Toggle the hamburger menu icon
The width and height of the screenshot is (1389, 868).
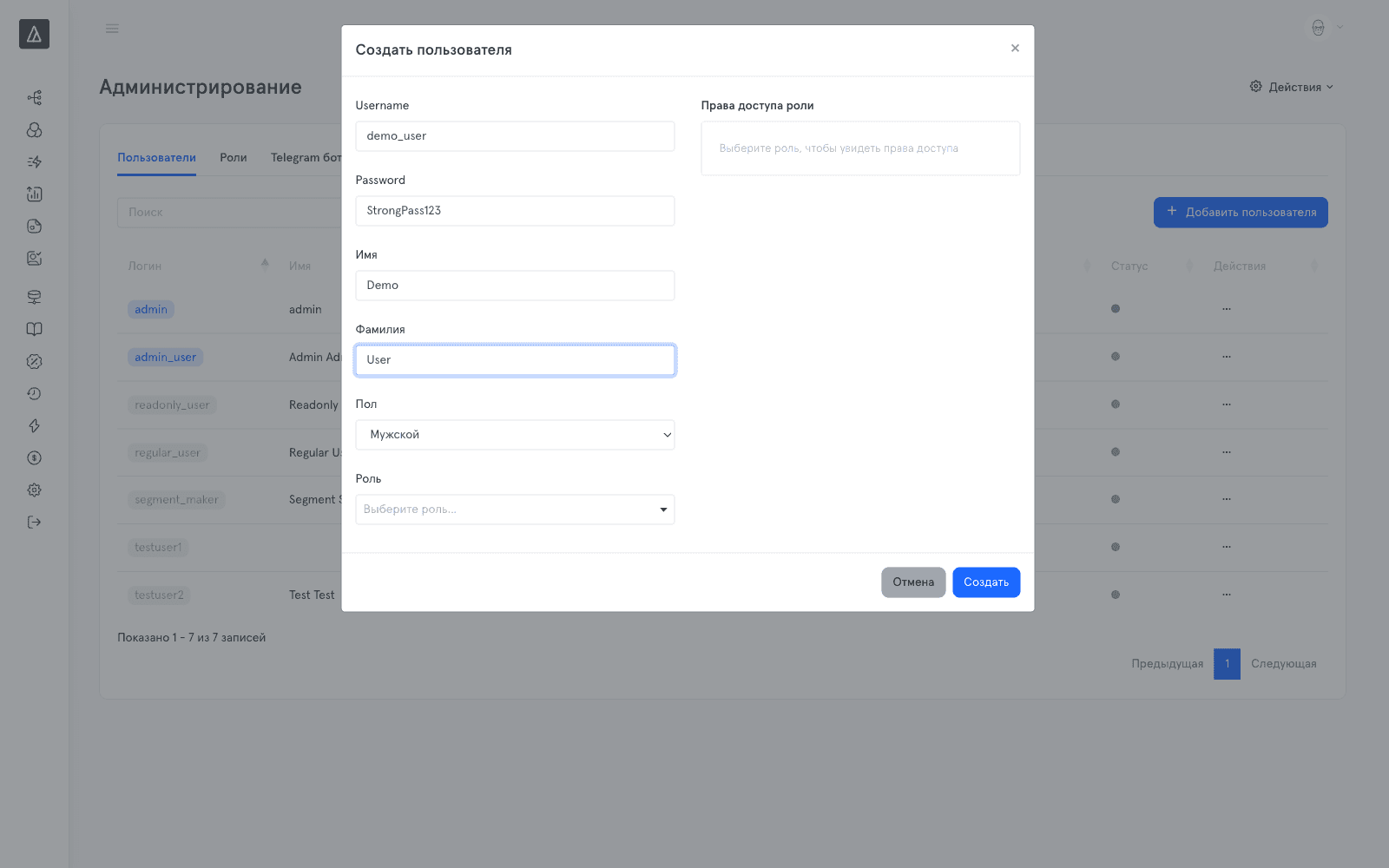click(112, 29)
